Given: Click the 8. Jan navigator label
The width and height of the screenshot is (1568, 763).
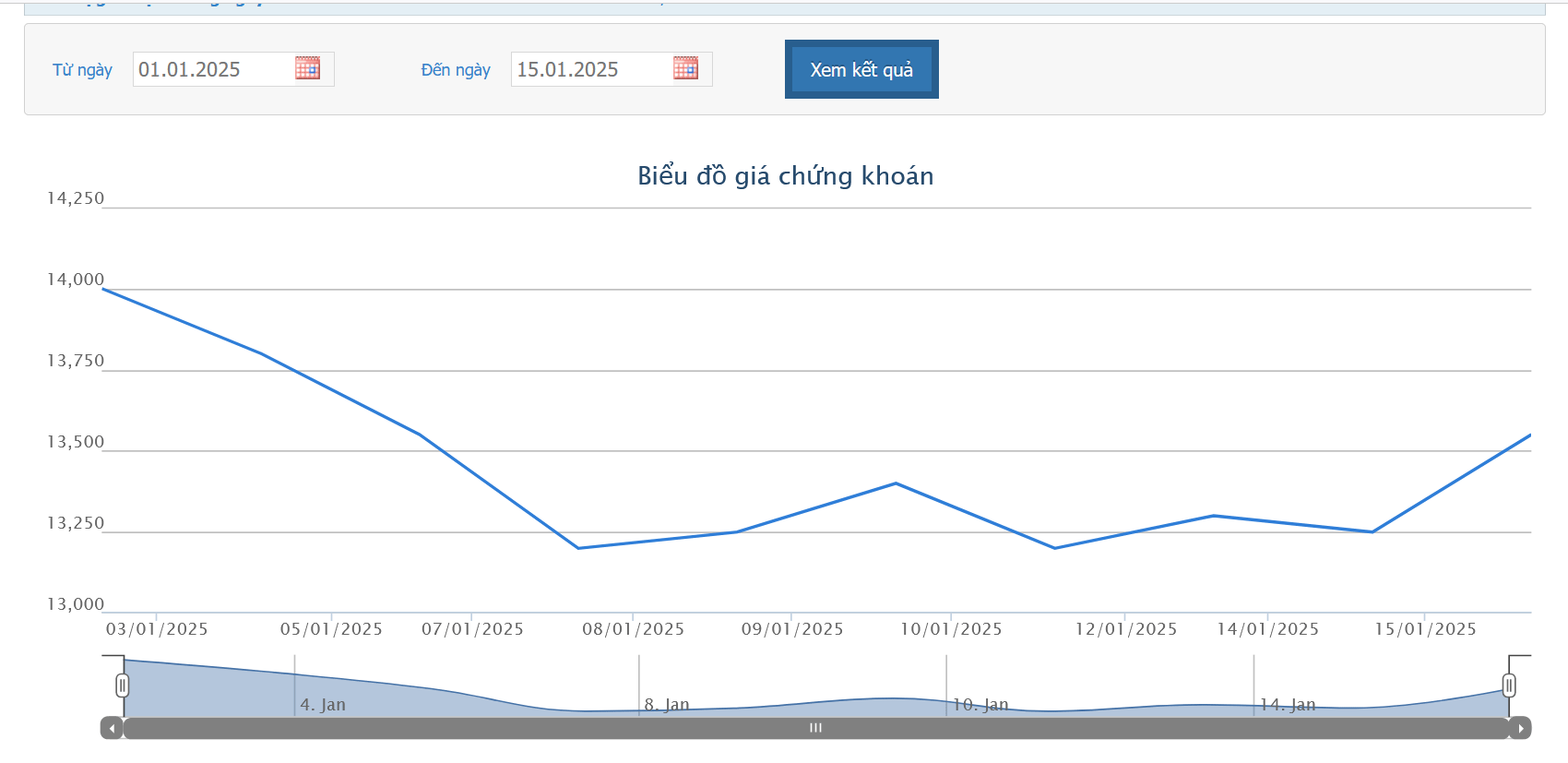Looking at the screenshot, I should [667, 705].
